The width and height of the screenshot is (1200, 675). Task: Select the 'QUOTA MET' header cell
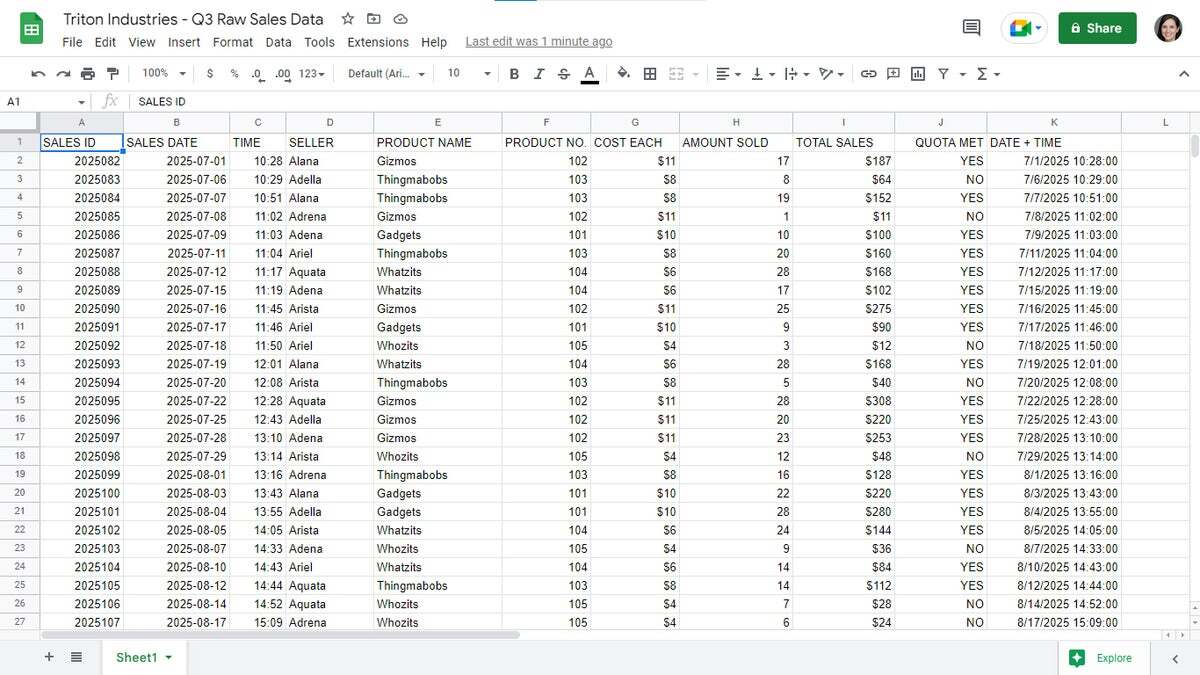[x=940, y=142]
